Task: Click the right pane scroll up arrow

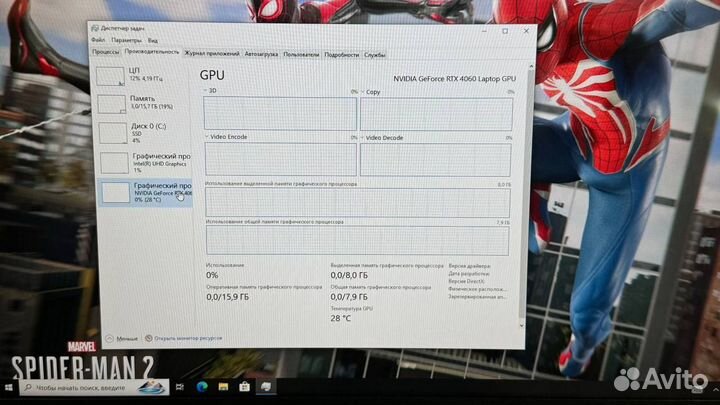Action: (531, 67)
